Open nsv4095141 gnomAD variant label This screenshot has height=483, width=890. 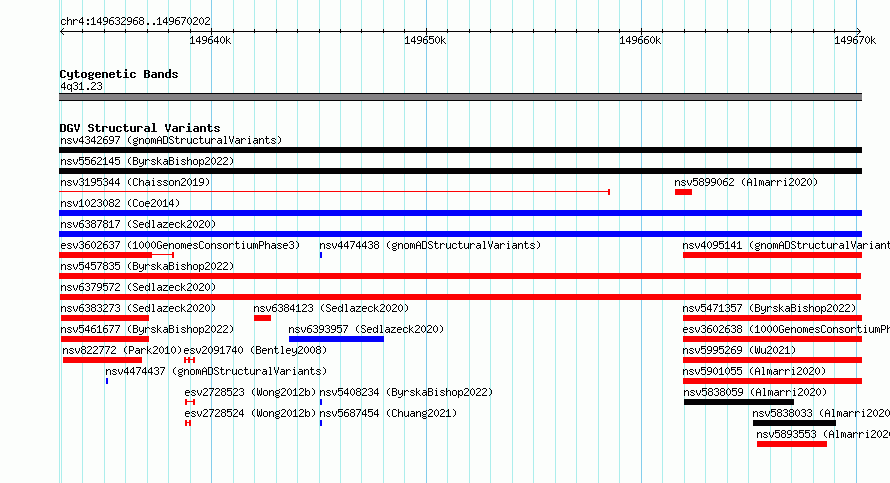point(786,245)
